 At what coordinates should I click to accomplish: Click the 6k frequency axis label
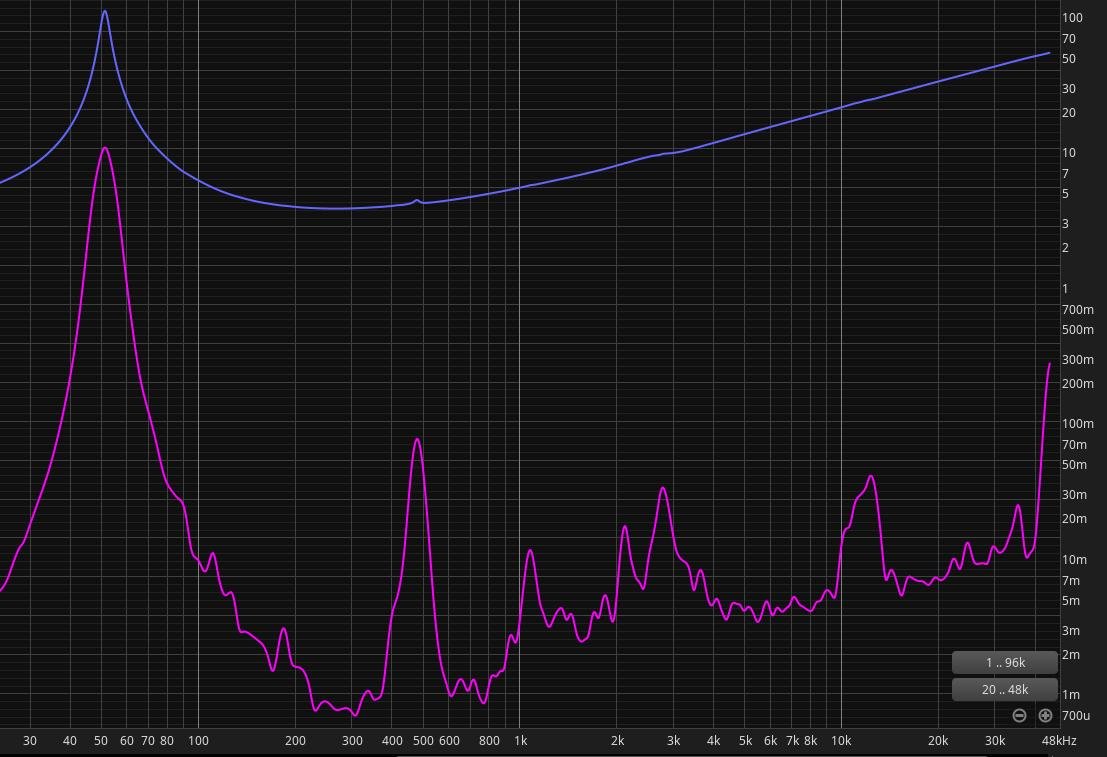[770, 740]
